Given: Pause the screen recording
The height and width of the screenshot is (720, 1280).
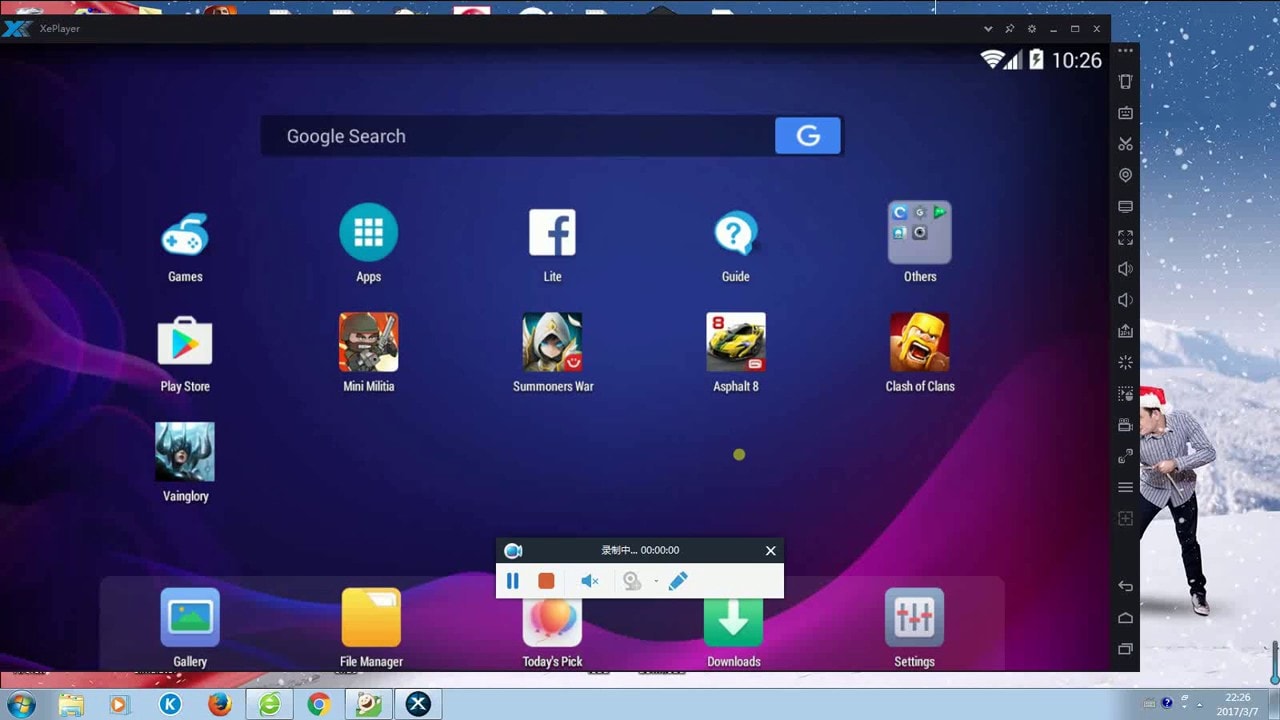Looking at the screenshot, I should (513, 581).
